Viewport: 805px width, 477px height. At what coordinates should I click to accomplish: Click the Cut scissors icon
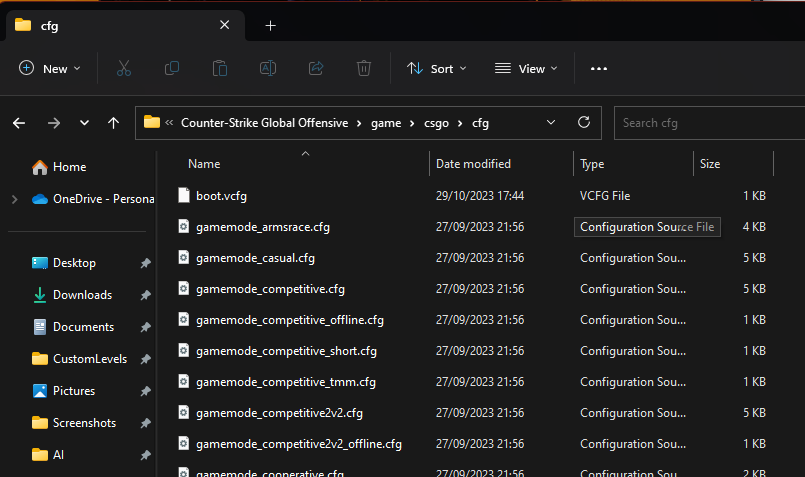[124, 68]
